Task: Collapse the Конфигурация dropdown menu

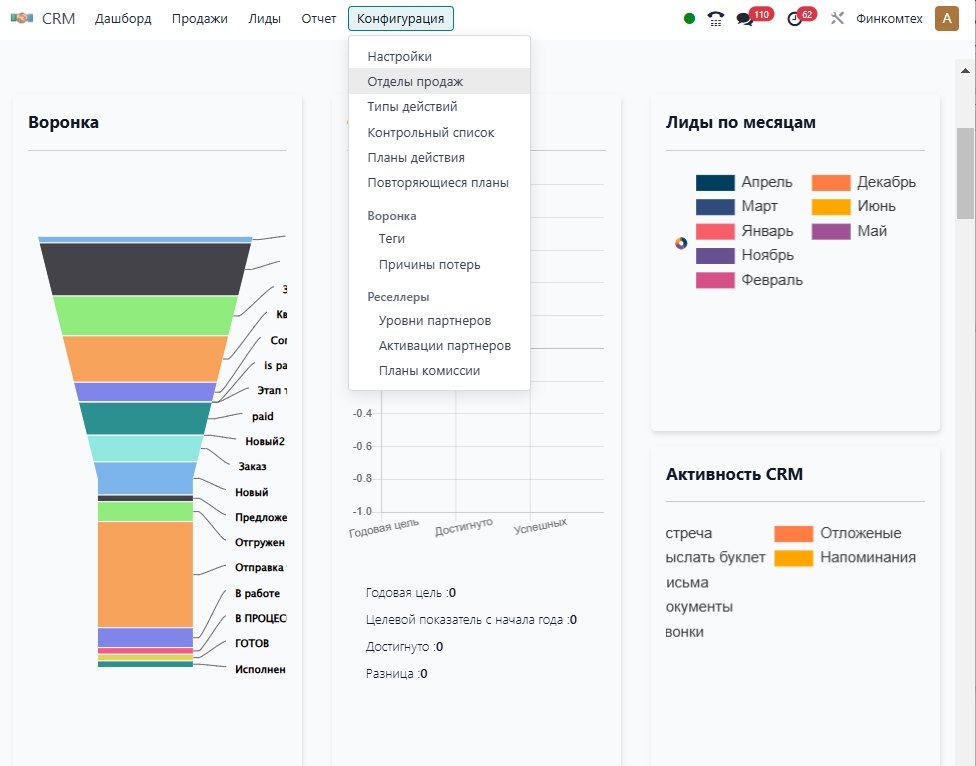Action: coord(400,18)
